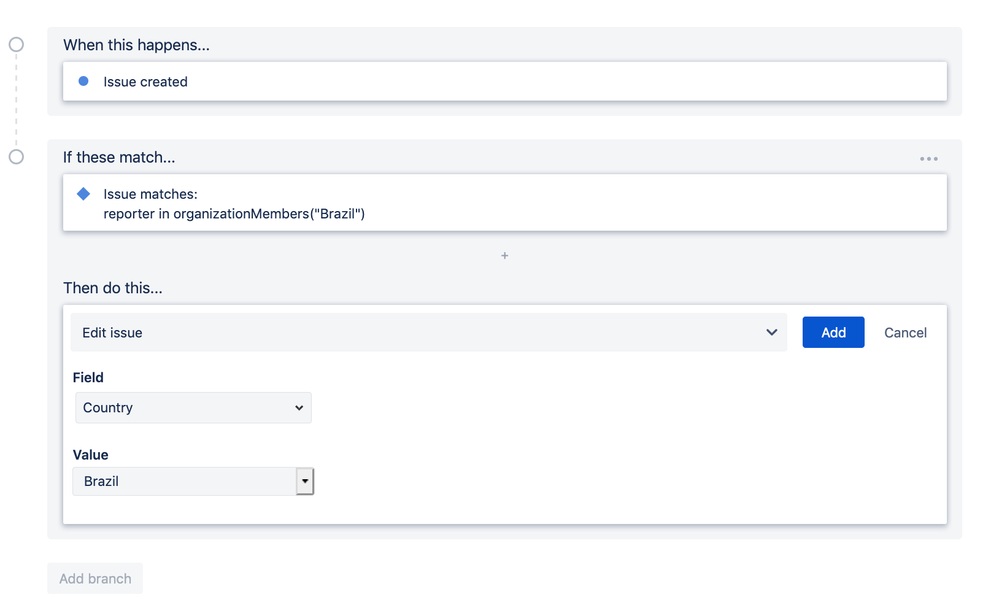Screen dimensions: 999x616
Task: Open the Edit issue action dropdown
Action: pyautogui.click(x=428, y=331)
